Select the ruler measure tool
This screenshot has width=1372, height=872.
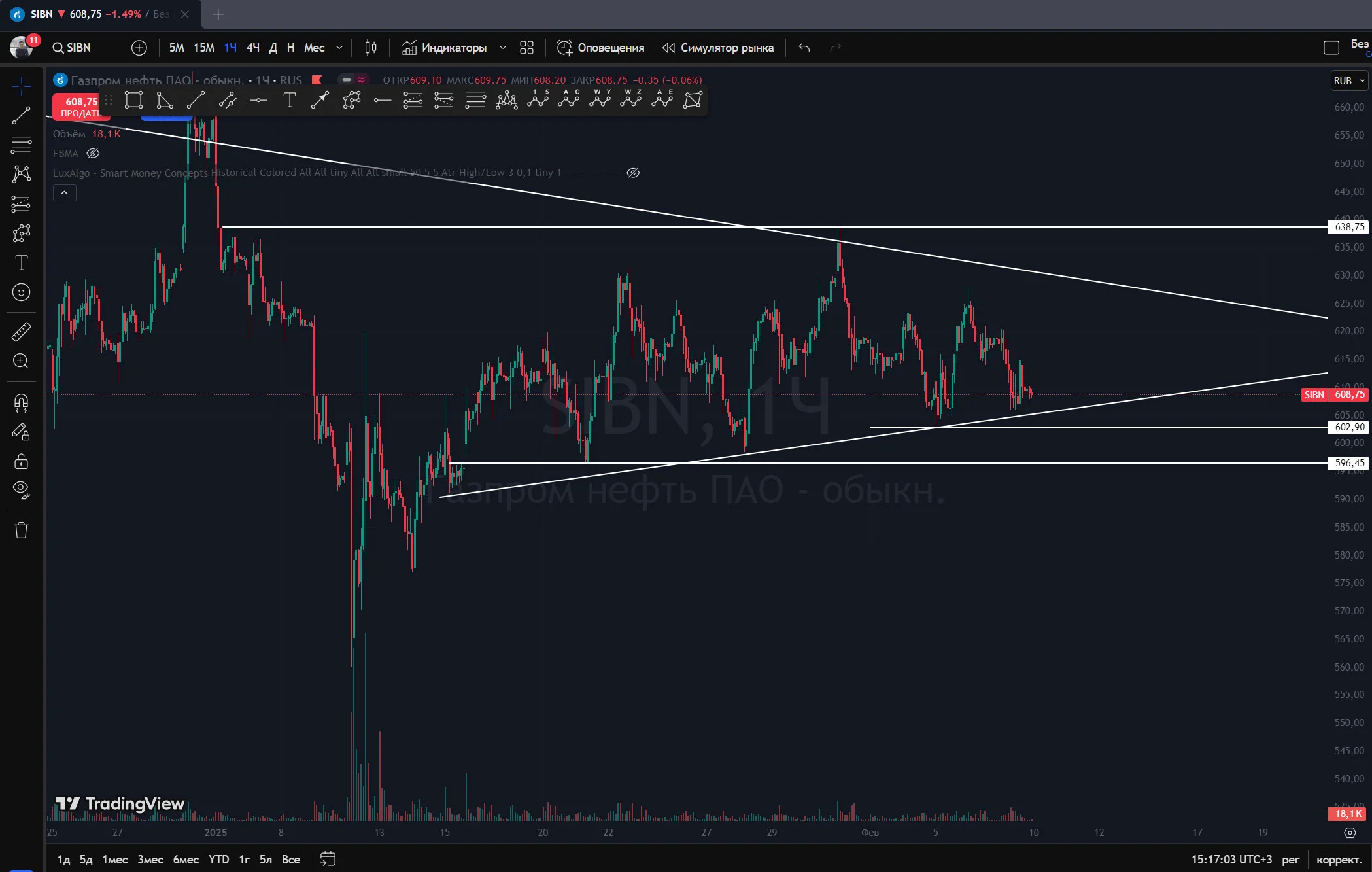click(x=21, y=332)
